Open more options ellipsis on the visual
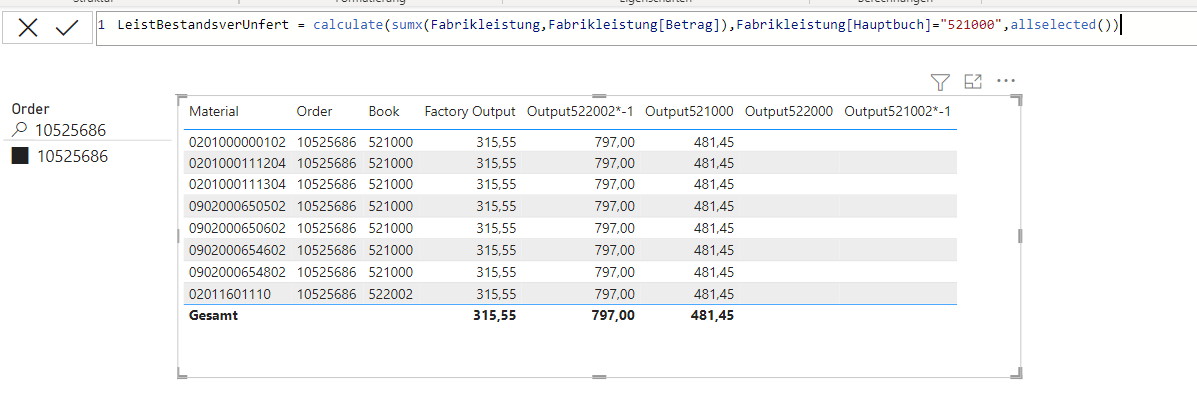Viewport: 1197px width, 415px height. point(1005,81)
